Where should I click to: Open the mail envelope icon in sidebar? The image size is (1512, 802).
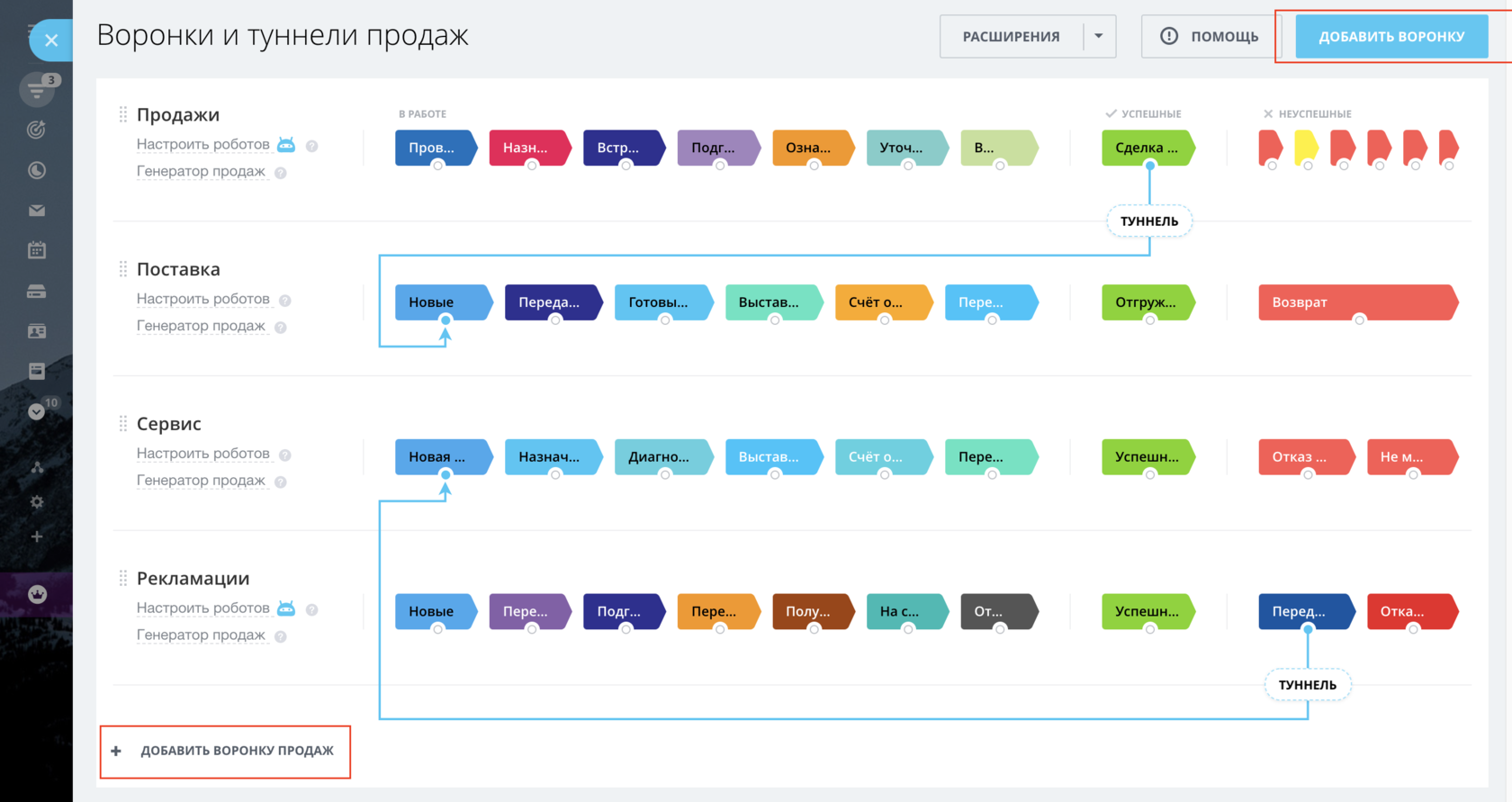coord(37,211)
